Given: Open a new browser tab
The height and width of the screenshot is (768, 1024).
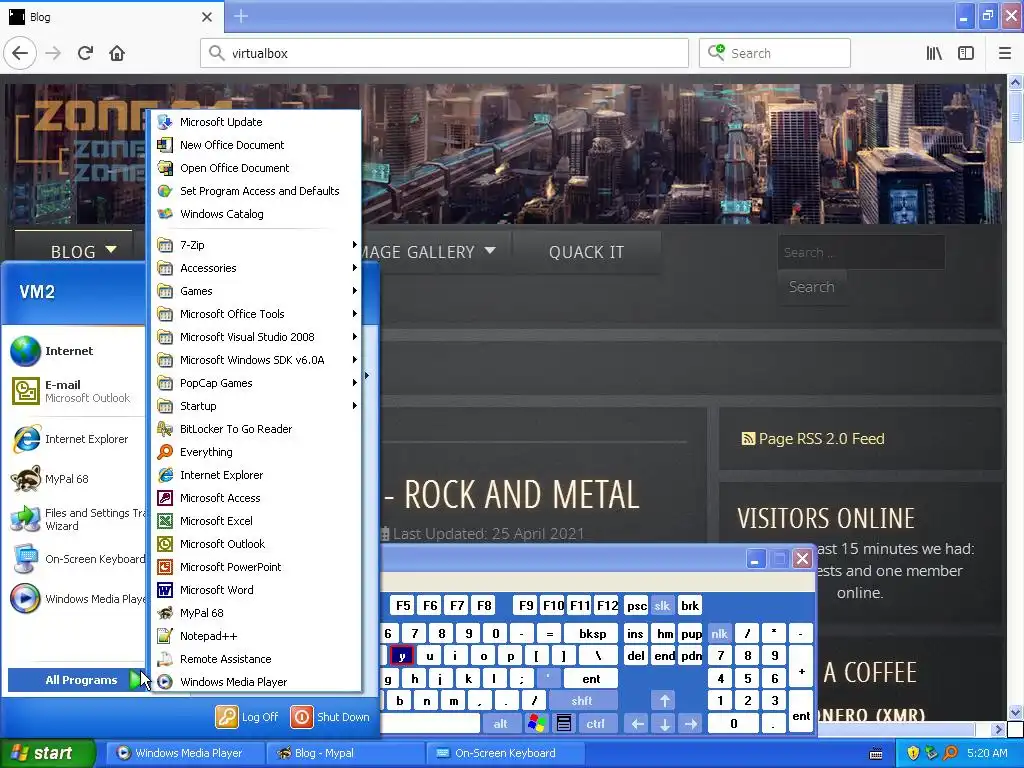Looking at the screenshot, I should pos(240,16).
